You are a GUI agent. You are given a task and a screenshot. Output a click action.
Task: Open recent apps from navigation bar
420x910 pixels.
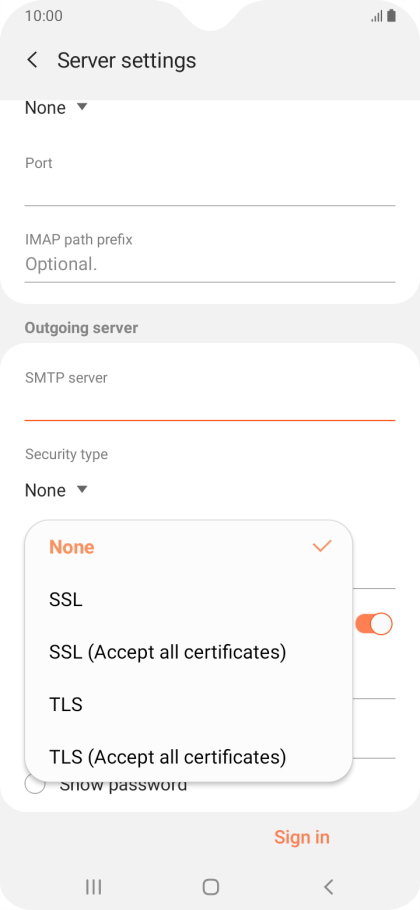click(x=93, y=886)
